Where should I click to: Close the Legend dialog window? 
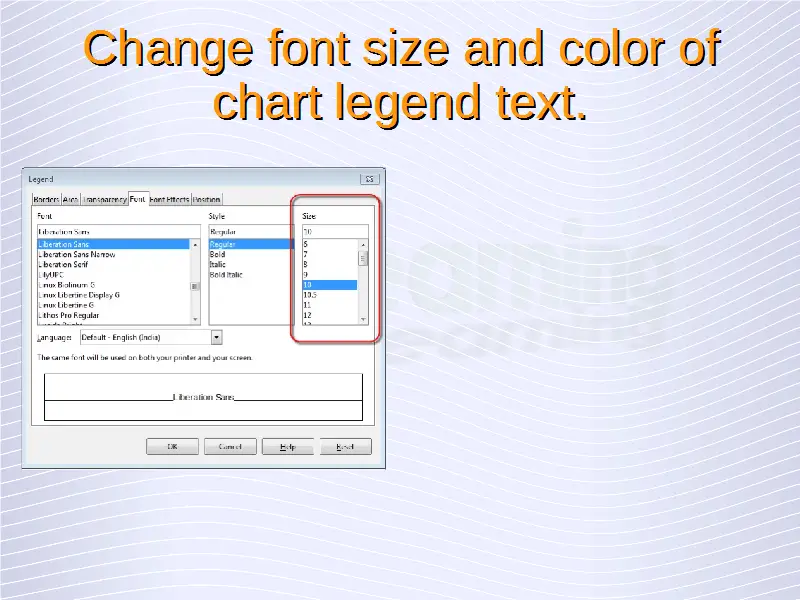(x=369, y=179)
